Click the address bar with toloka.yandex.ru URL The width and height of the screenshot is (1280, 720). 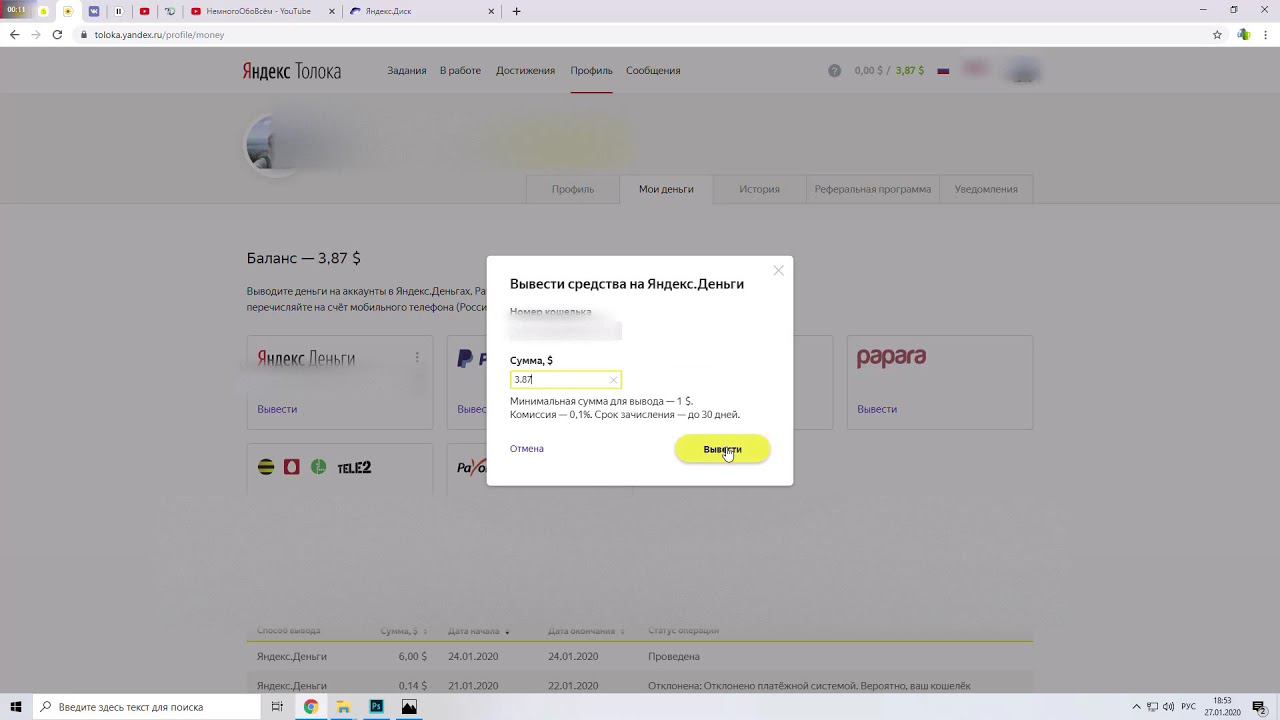coord(640,34)
